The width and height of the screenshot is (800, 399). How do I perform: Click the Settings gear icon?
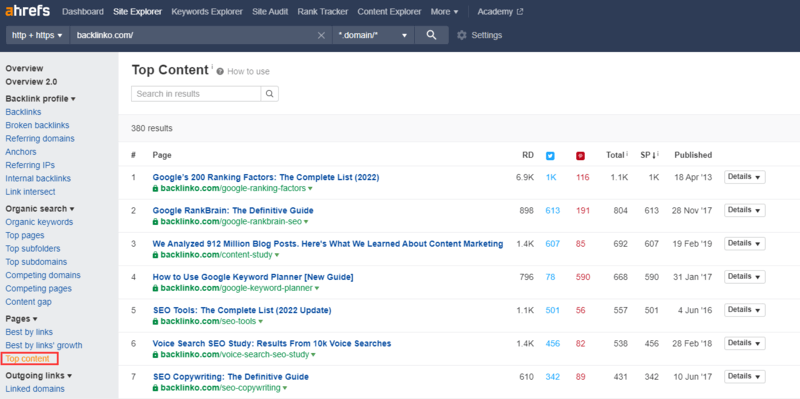[462, 35]
